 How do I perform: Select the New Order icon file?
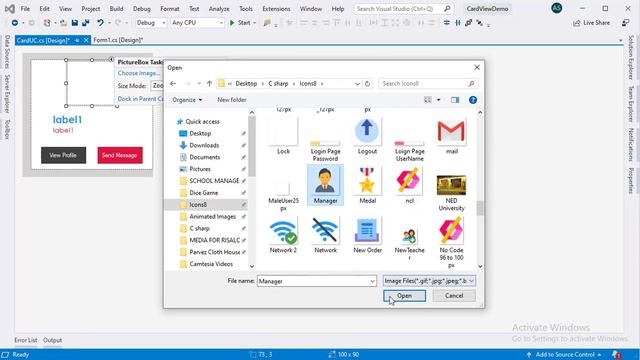click(x=367, y=235)
